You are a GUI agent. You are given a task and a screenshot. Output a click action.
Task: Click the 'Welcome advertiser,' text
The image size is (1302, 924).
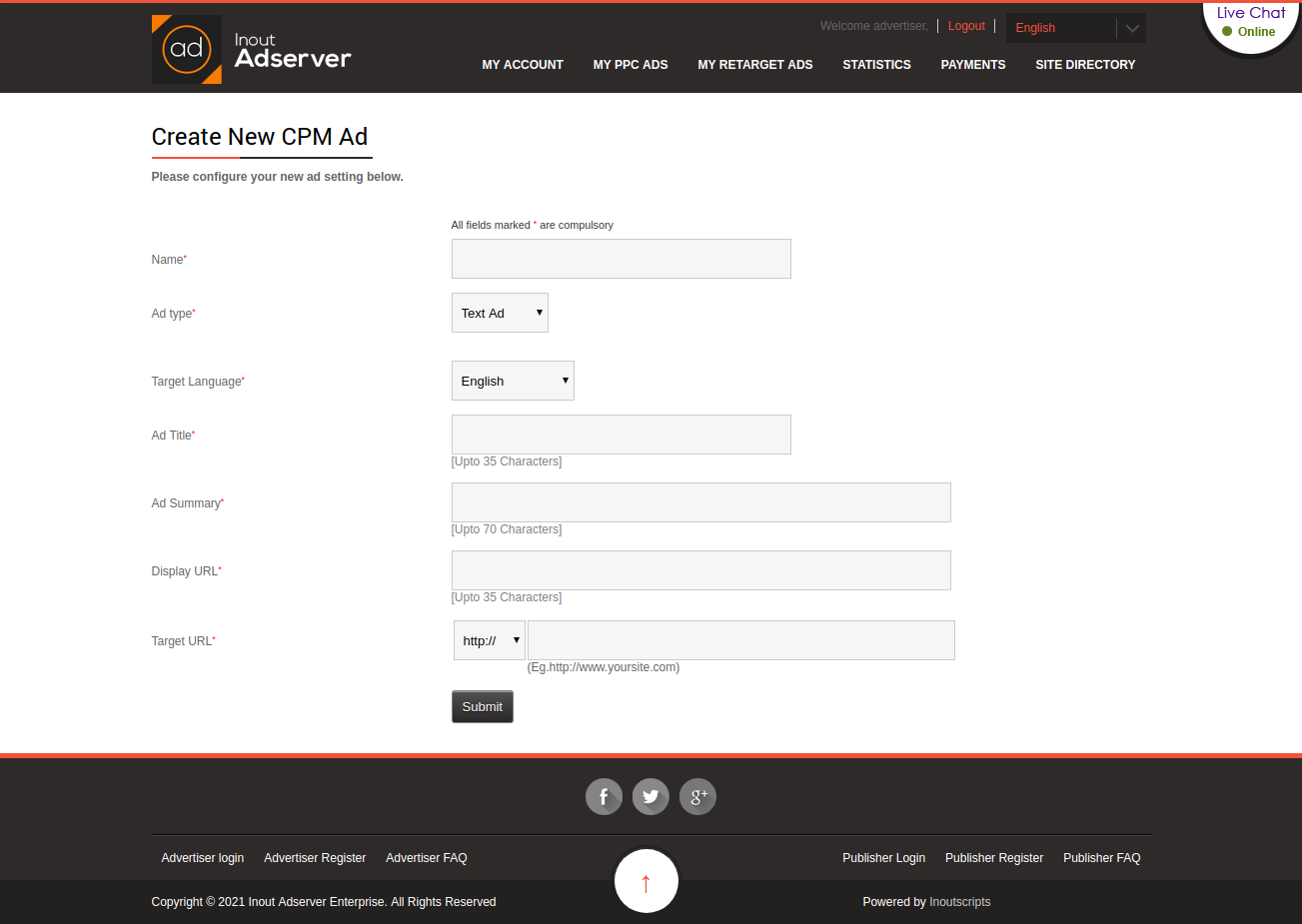pos(874,26)
